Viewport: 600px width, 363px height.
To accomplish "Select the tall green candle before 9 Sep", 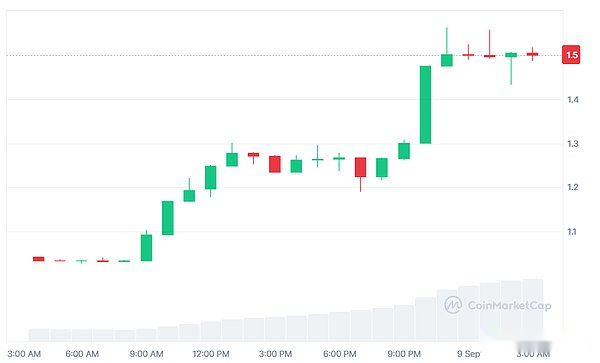I will [x=426, y=105].
